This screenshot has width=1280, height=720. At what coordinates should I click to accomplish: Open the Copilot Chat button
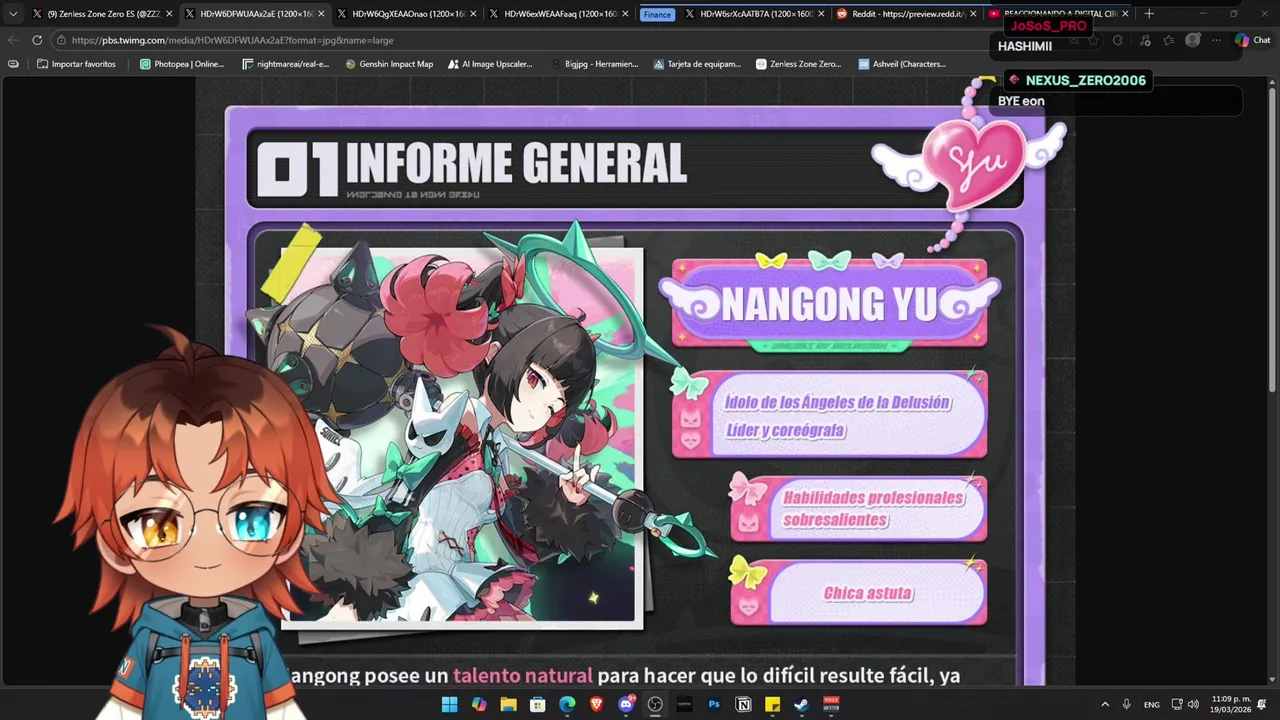[1252, 40]
